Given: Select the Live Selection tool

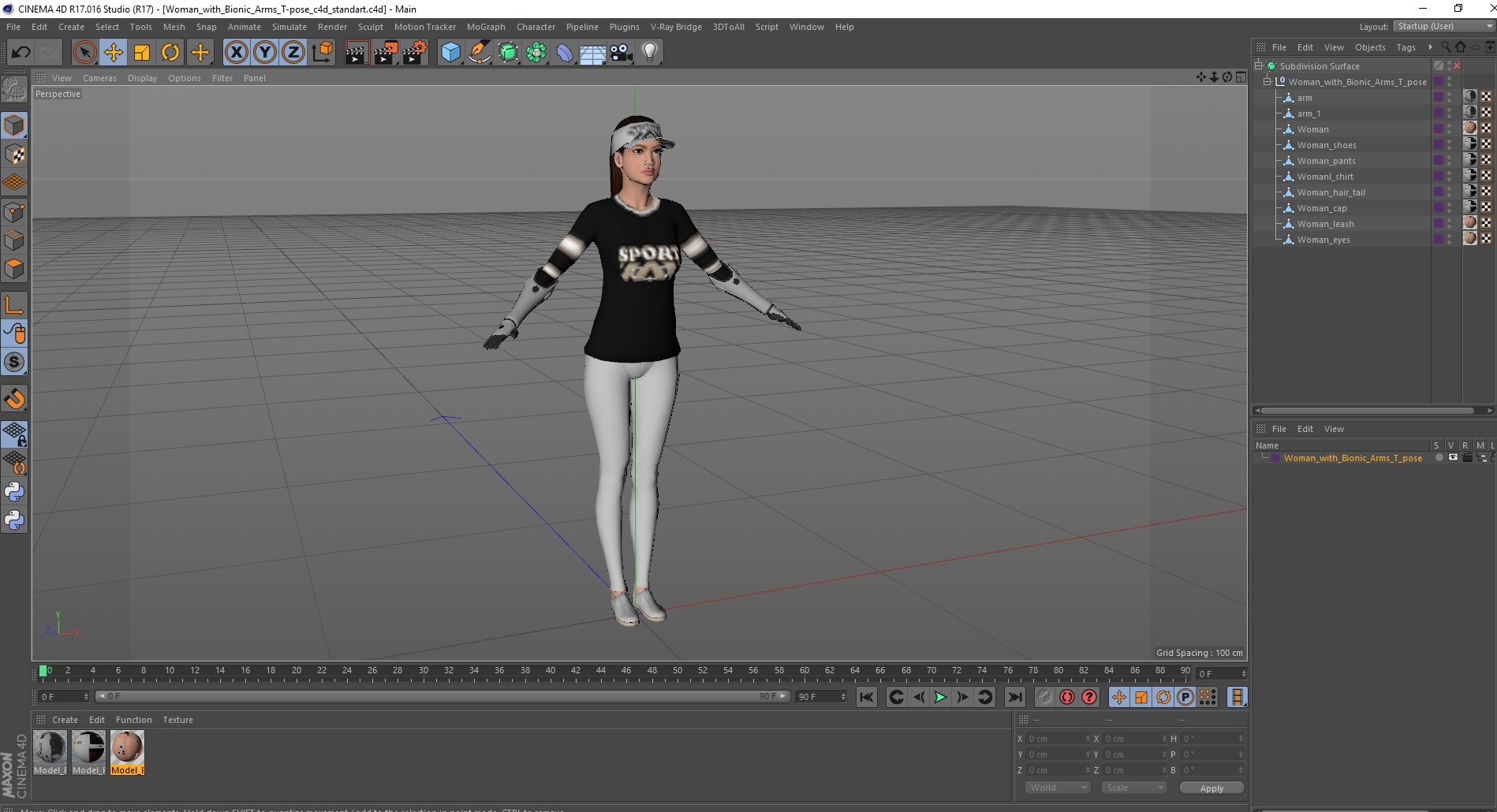Looking at the screenshot, I should tap(84, 53).
